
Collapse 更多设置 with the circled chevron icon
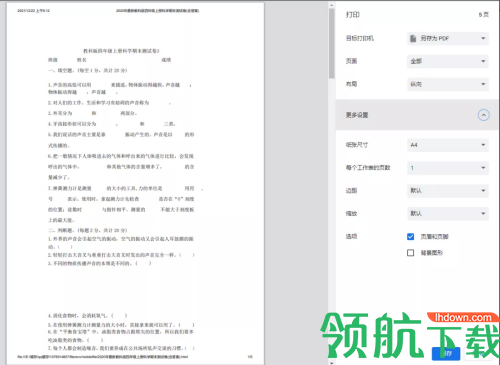click(x=484, y=115)
